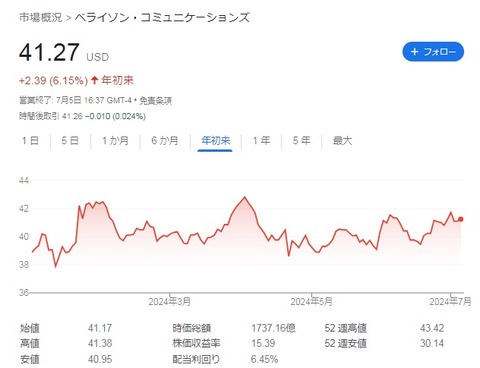This screenshot has width=480, height=368.
Task: Click the 36 y-axis label
Action: tap(24, 292)
